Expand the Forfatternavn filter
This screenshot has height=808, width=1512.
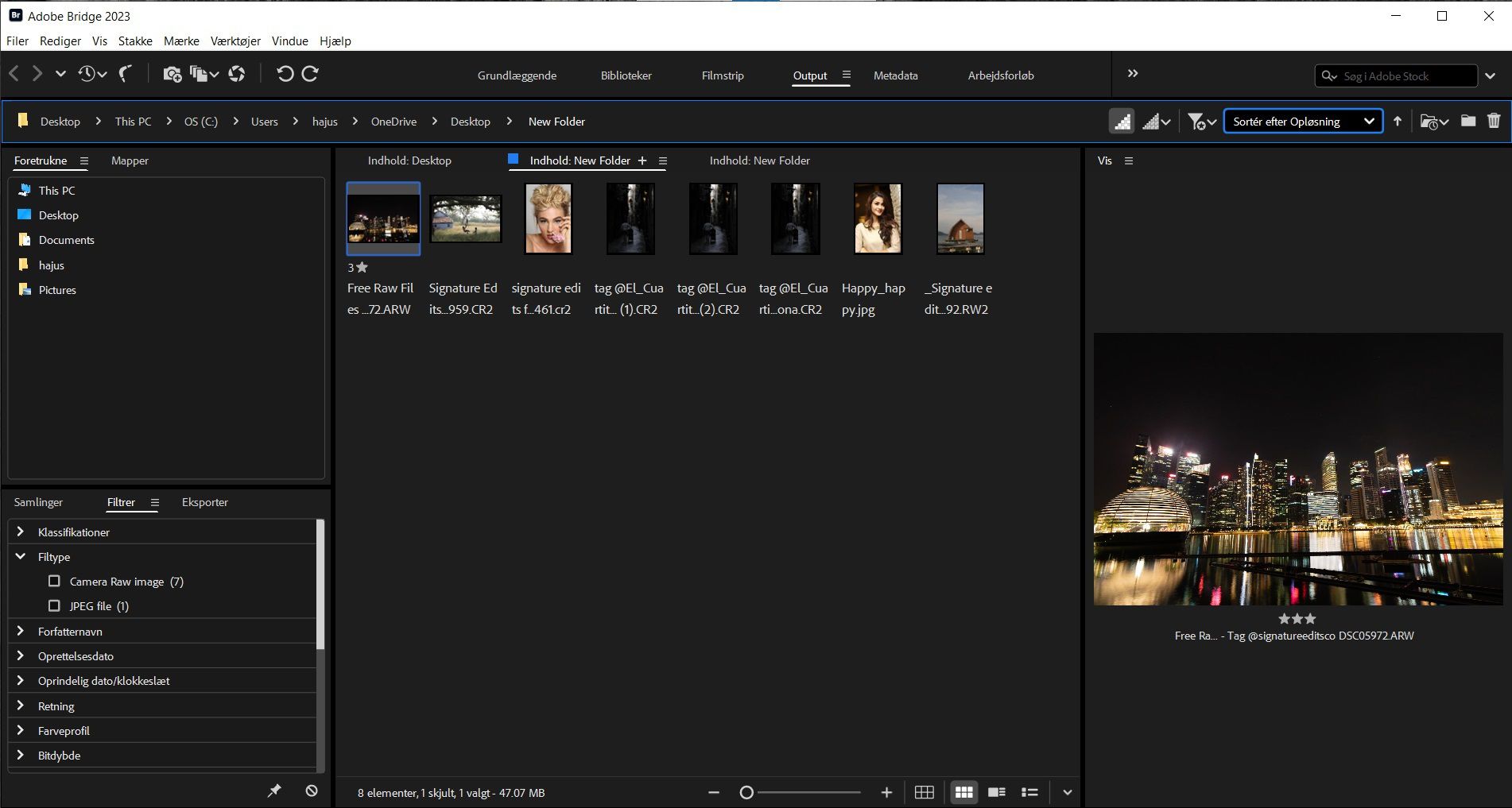(x=21, y=631)
